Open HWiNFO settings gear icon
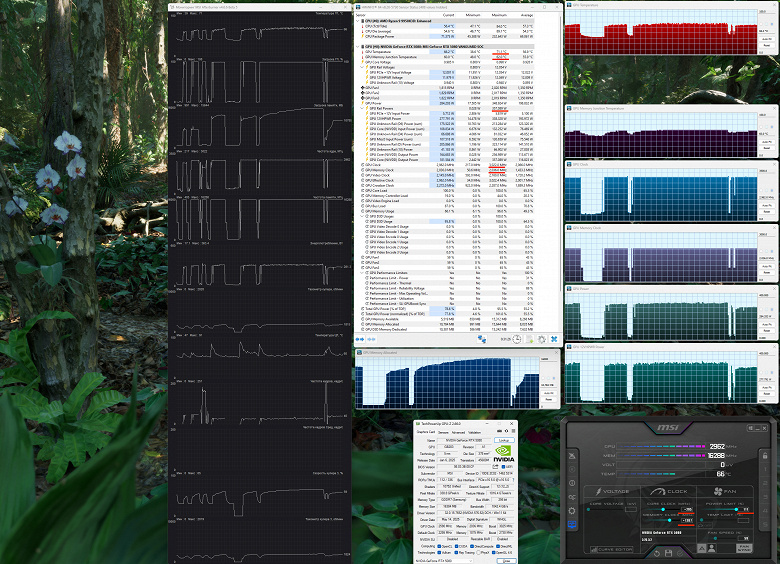This screenshot has width=780, height=564. (542, 339)
